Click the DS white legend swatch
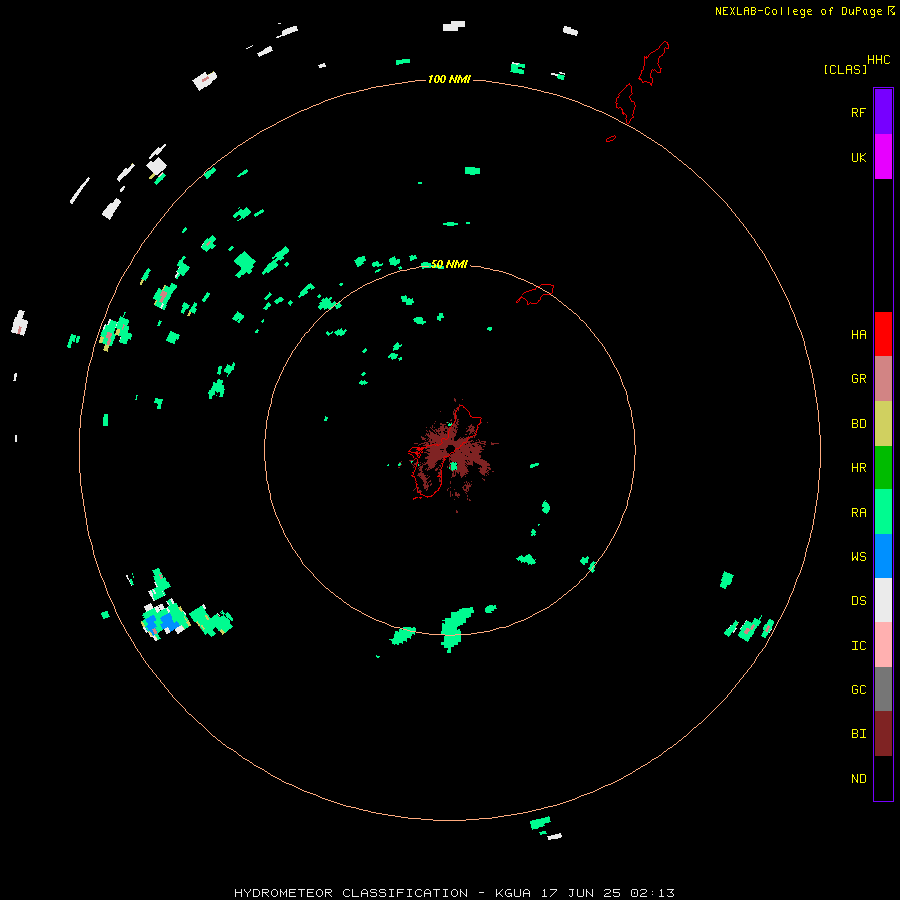This screenshot has width=900, height=900. [x=883, y=600]
